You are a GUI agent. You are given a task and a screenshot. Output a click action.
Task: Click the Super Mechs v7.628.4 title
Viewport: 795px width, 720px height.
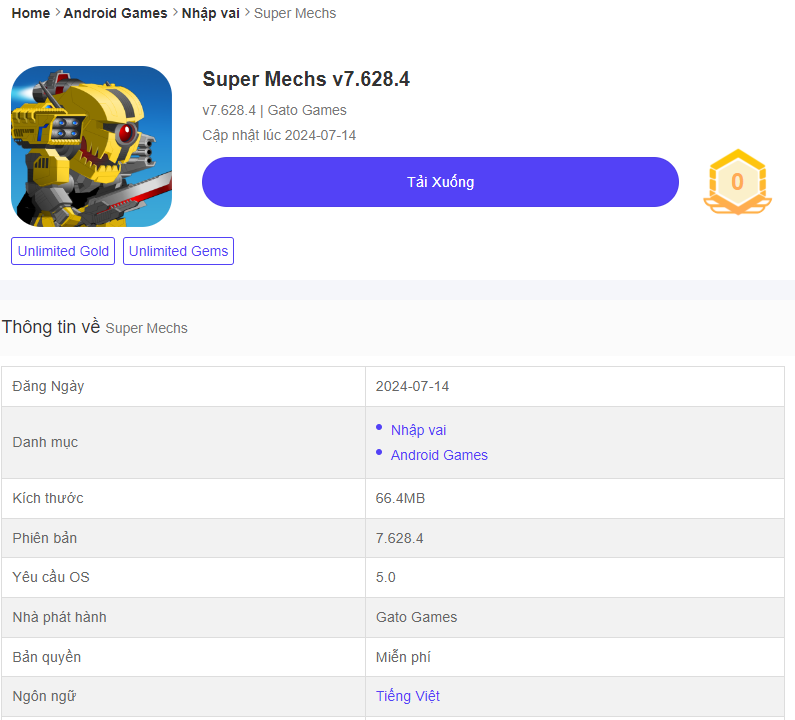pos(306,79)
